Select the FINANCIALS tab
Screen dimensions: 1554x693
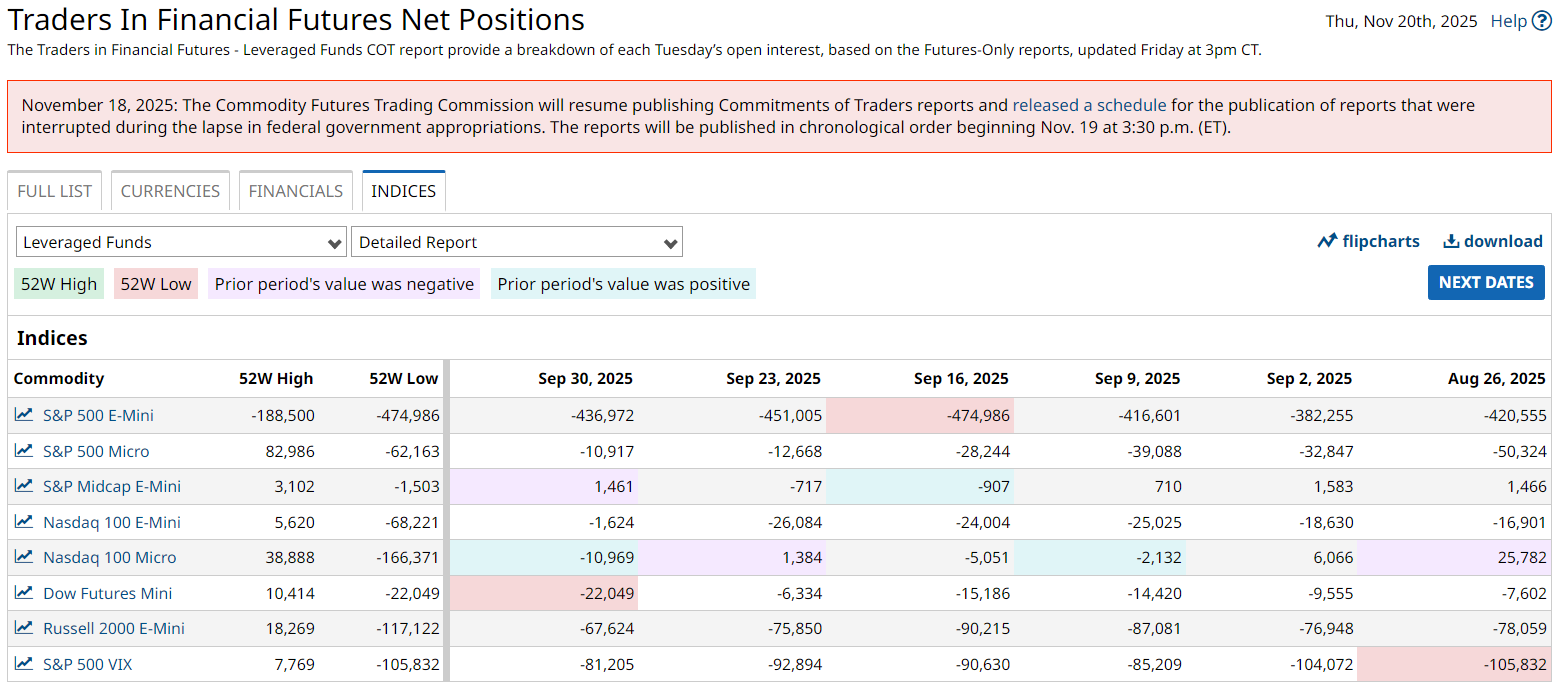pyautogui.click(x=295, y=191)
